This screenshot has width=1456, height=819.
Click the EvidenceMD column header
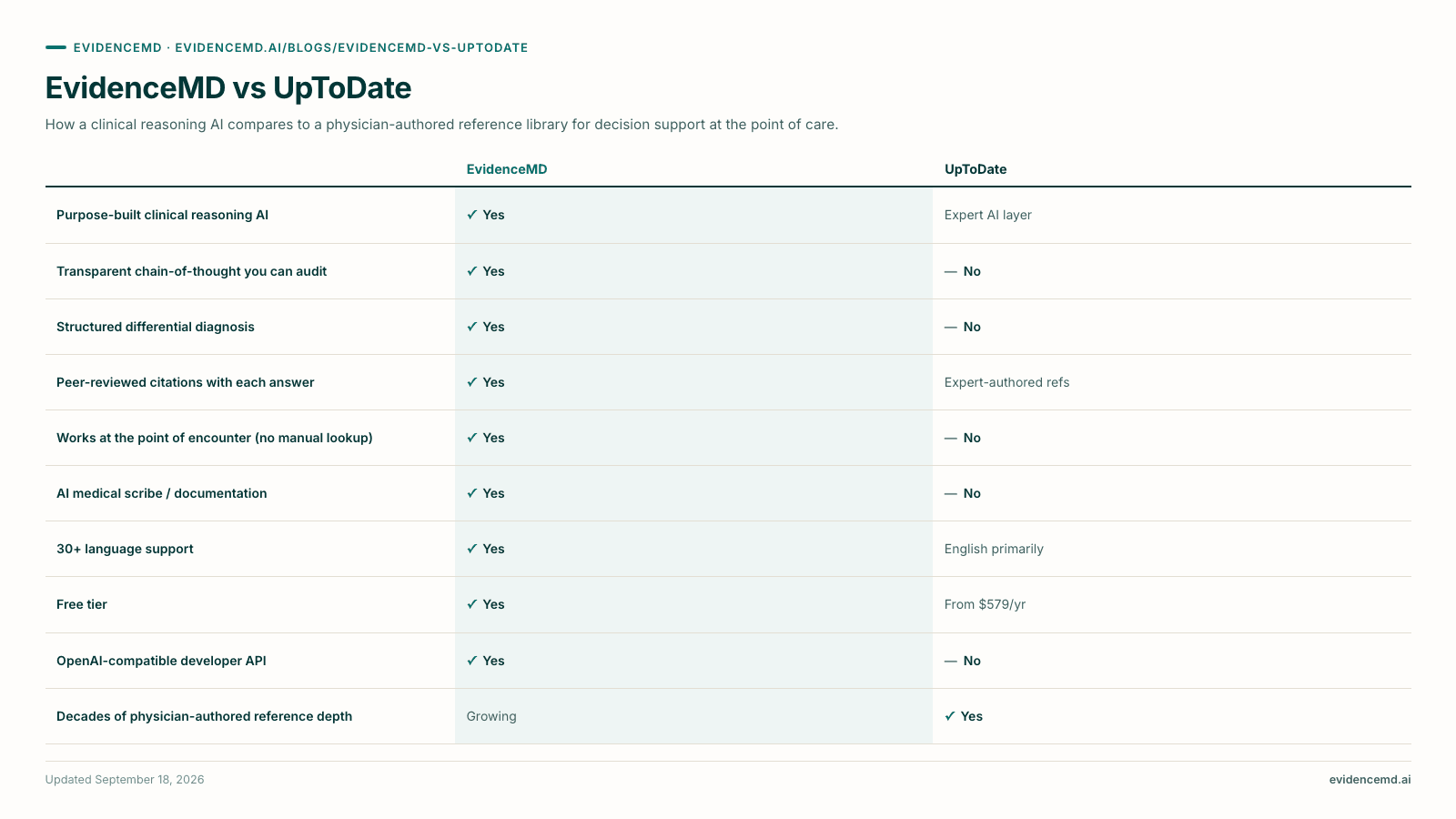pos(507,169)
